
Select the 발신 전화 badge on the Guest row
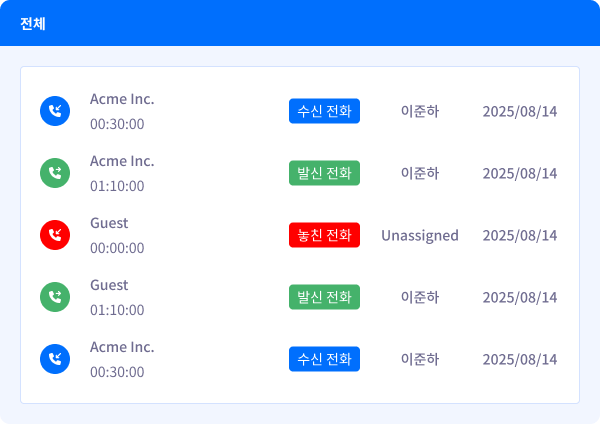[324, 297]
